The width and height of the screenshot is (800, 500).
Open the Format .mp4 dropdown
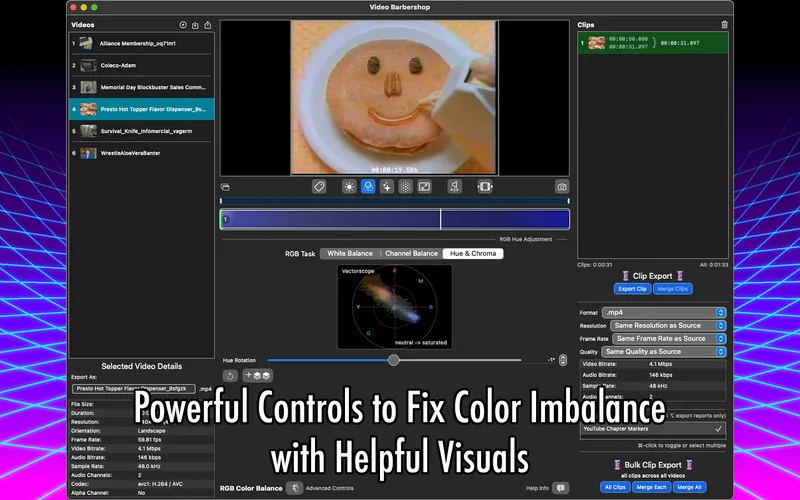[x=664, y=312]
